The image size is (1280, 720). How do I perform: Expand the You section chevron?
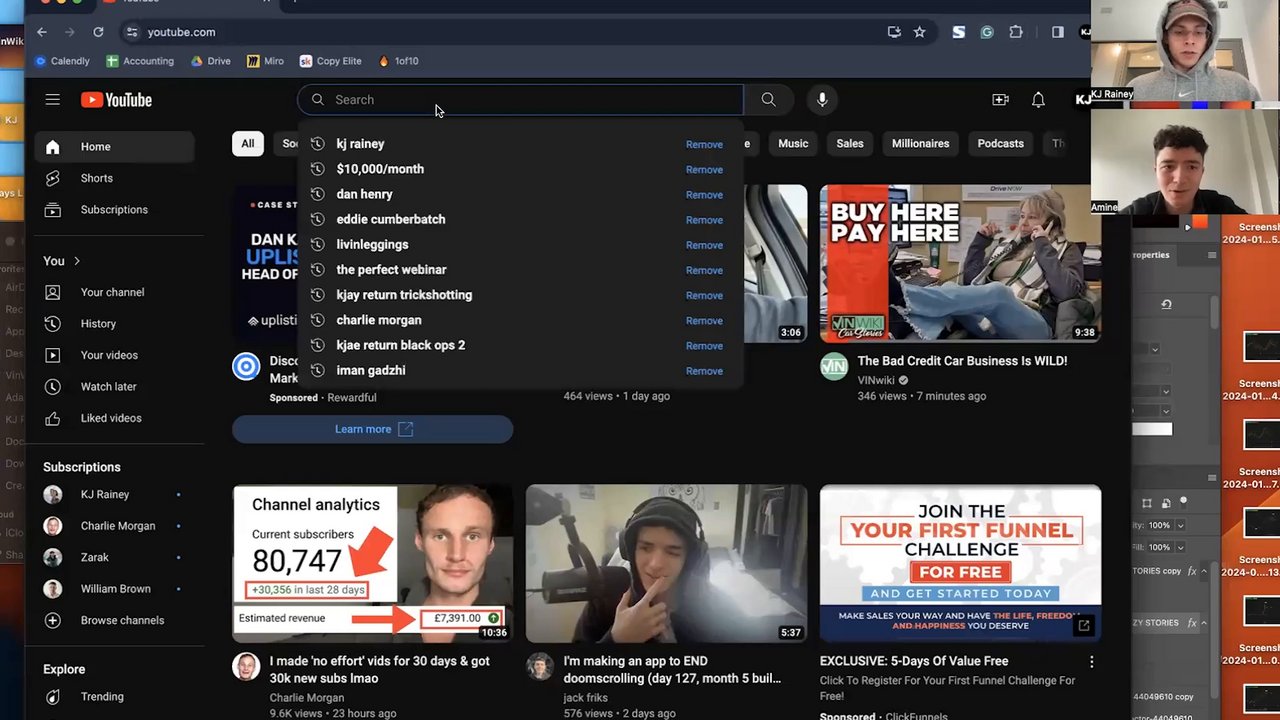(x=76, y=261)
